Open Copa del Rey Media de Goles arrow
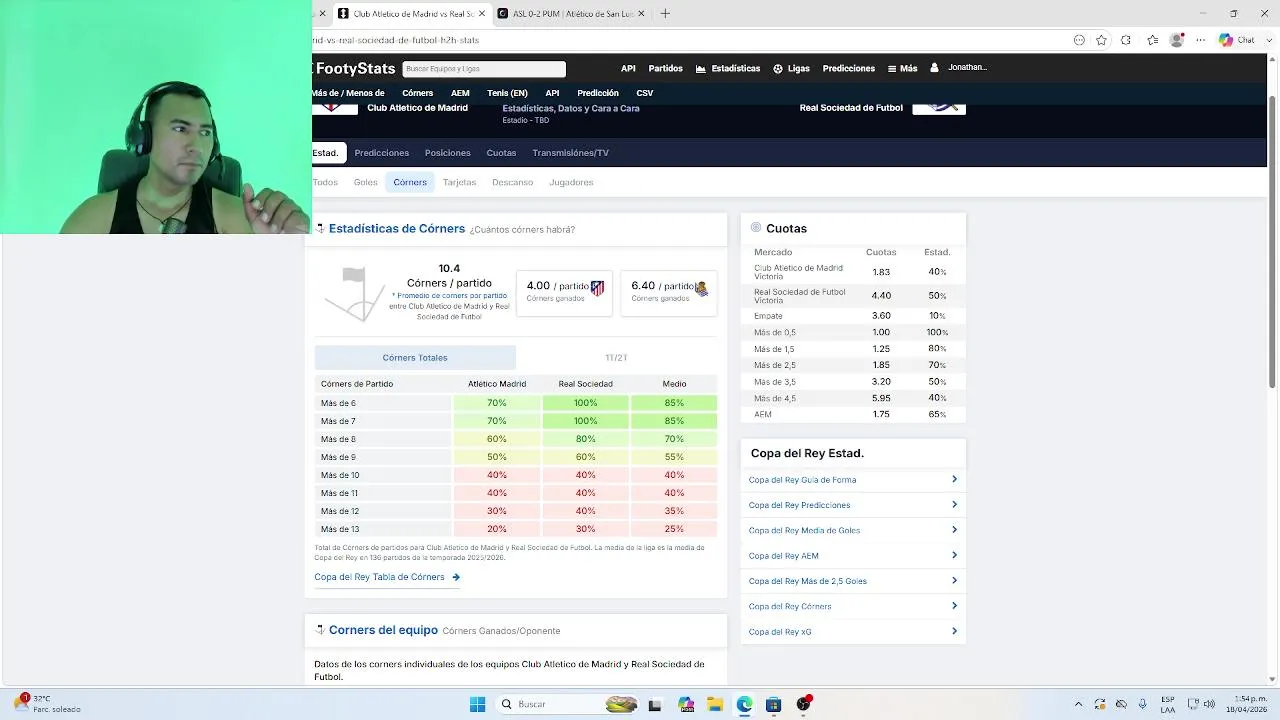 coord(954,530)
